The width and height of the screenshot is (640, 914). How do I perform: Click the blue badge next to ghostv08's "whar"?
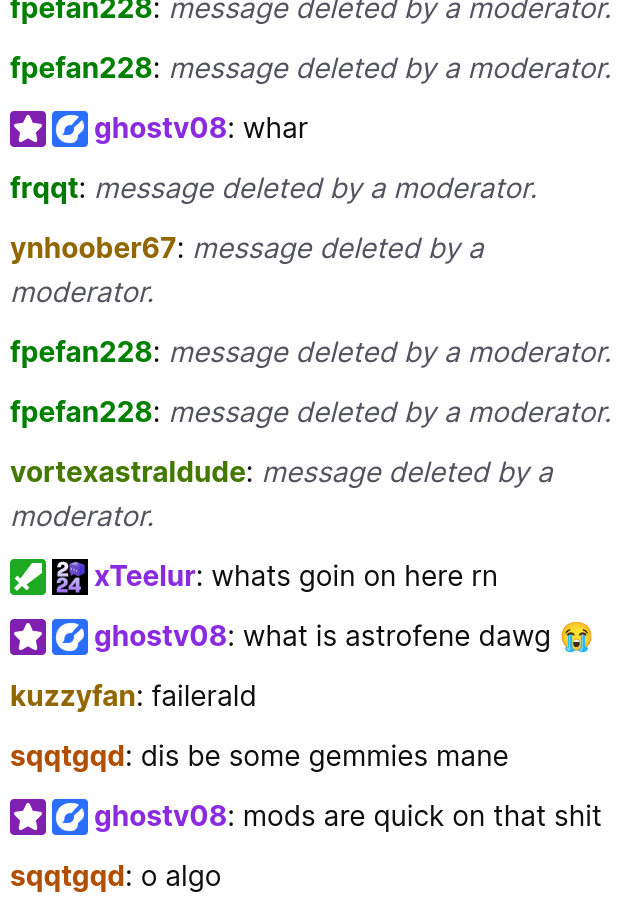pos(70,129)
